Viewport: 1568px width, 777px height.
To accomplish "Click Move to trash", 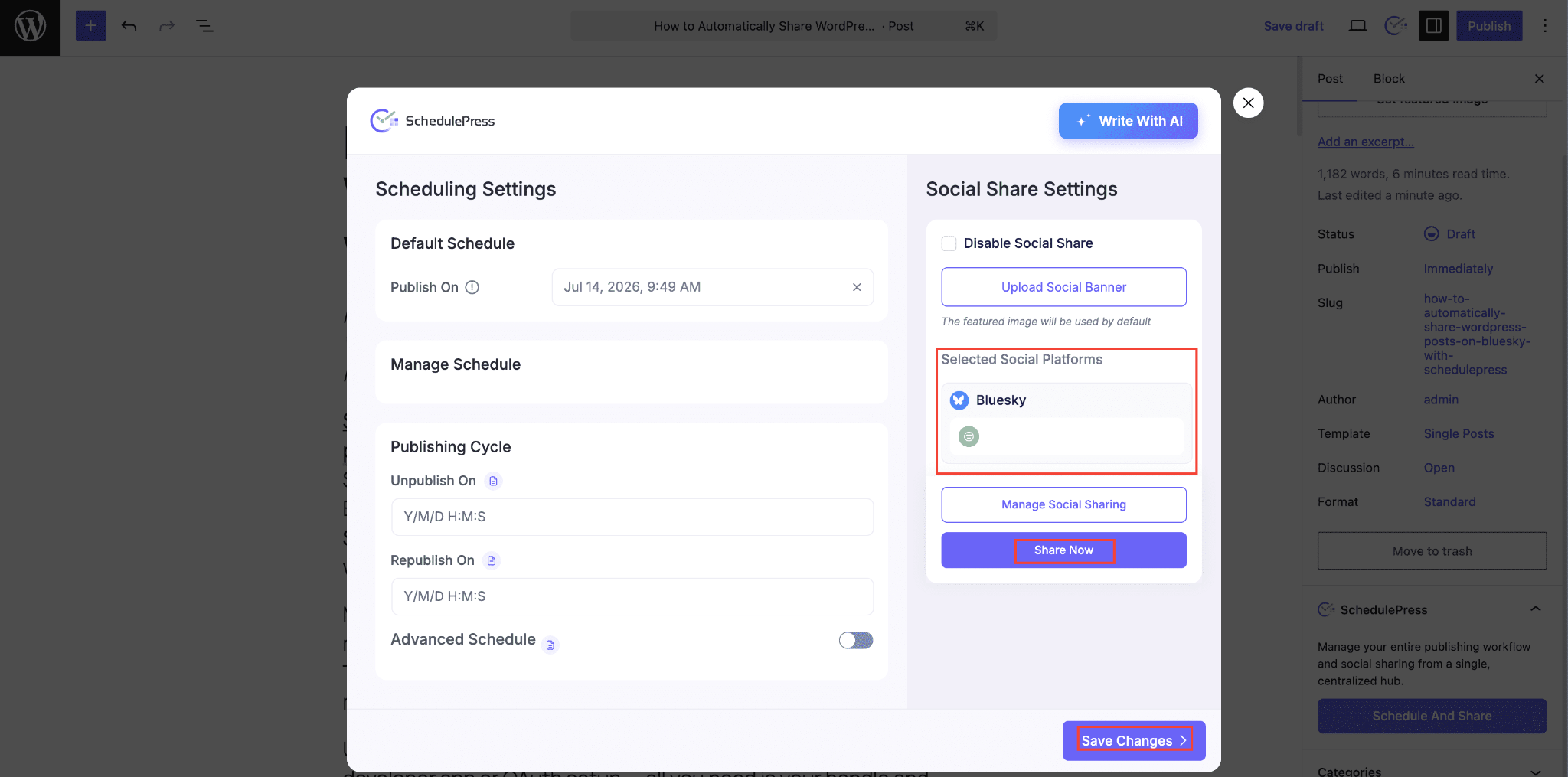I will [x=1432, y=551].
